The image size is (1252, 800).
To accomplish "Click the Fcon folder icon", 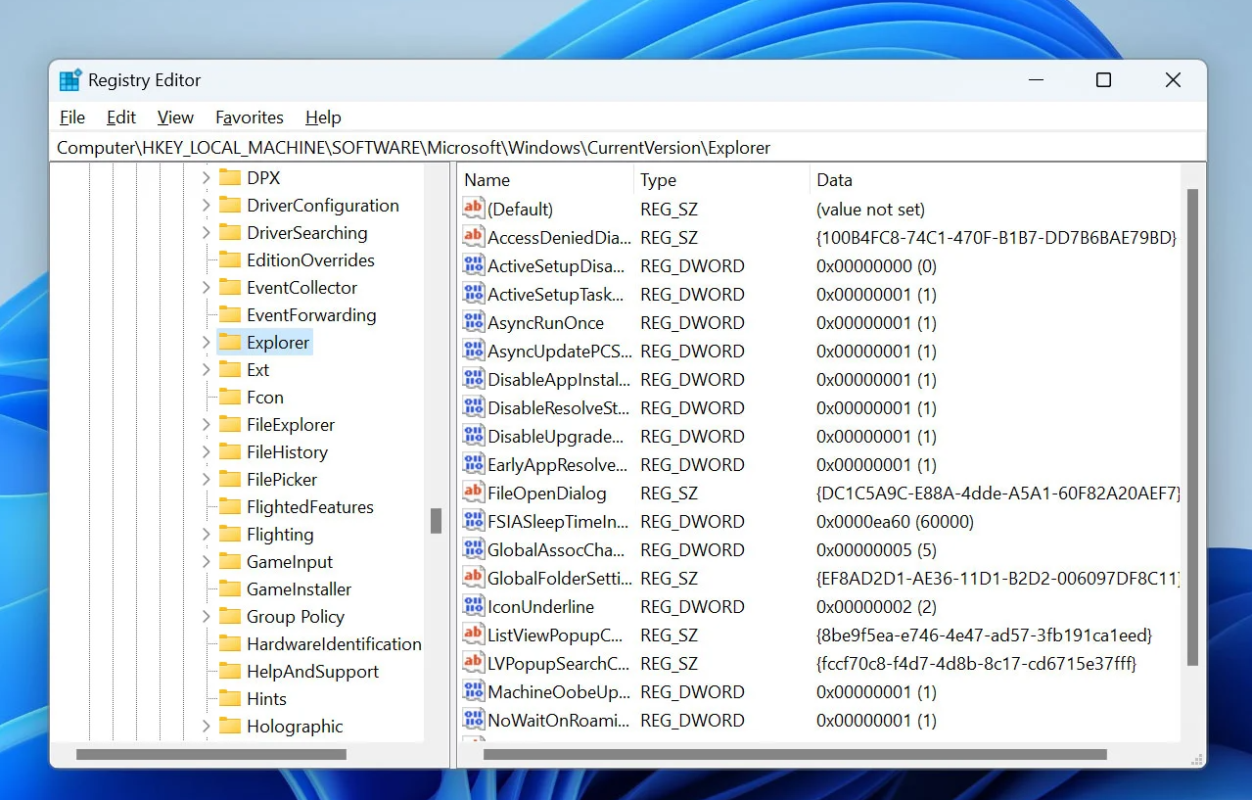I will tap(230, 397).
